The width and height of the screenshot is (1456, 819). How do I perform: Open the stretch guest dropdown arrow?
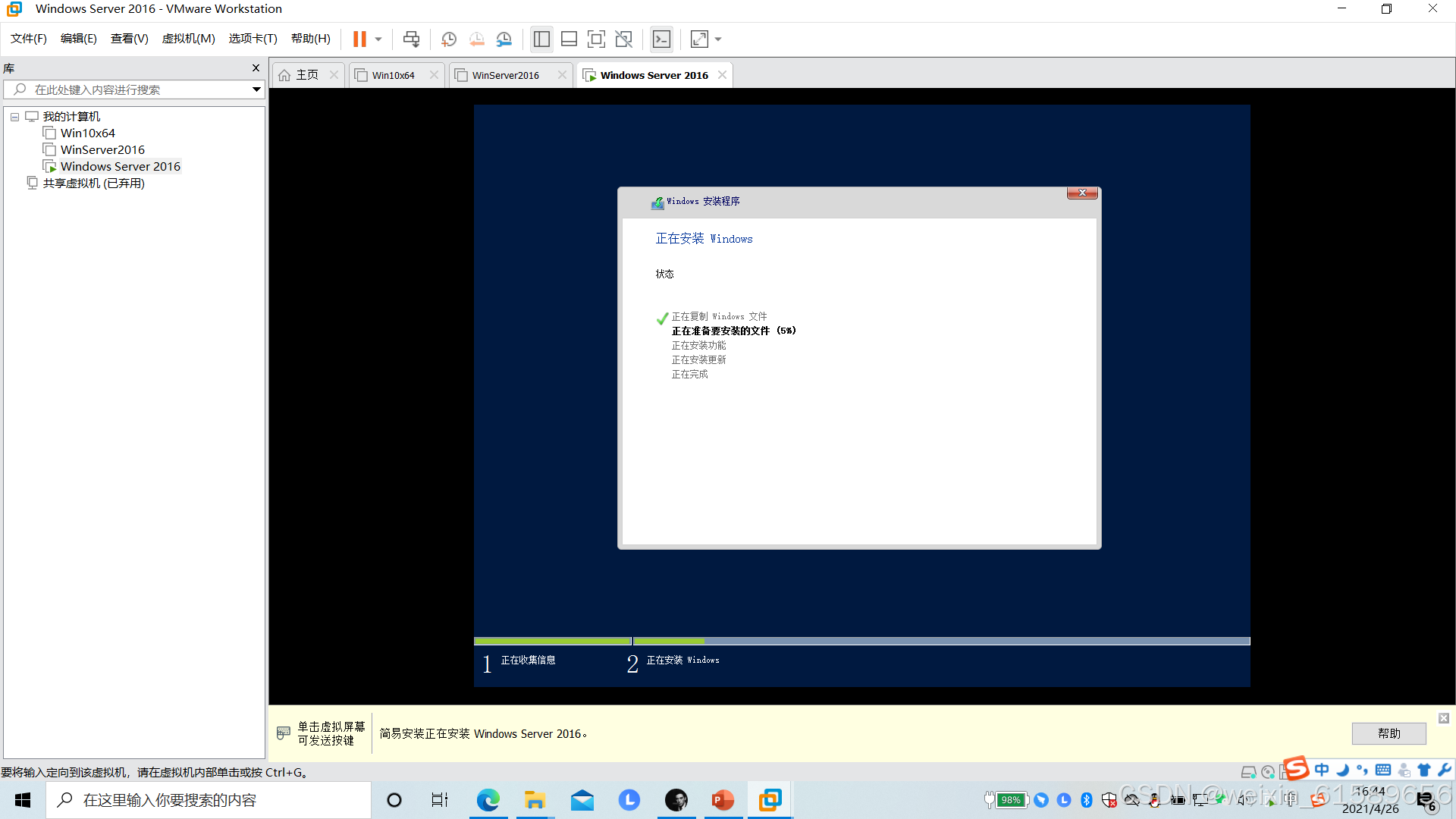718,39
